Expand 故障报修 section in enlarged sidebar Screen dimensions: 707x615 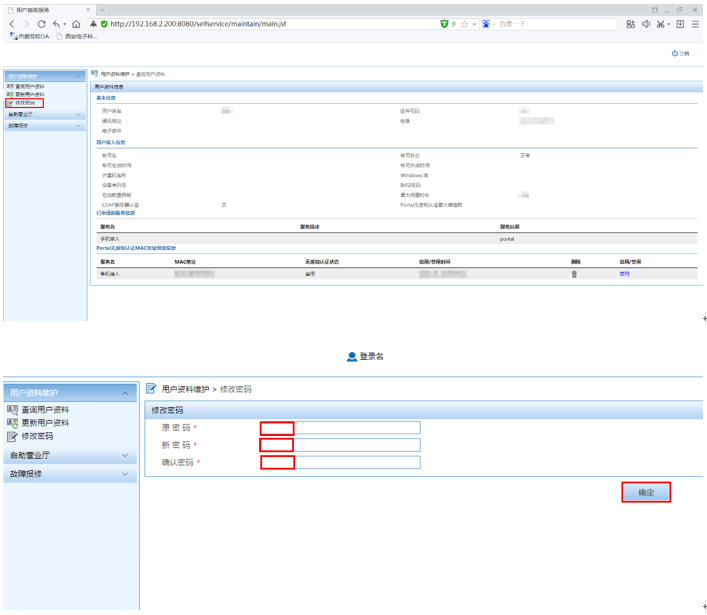pos(69,474)
